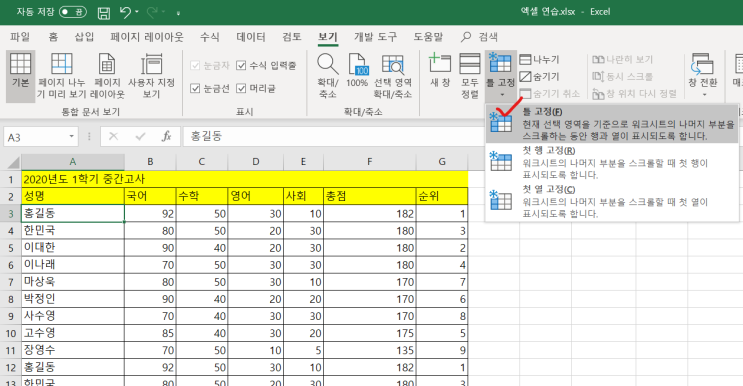Open 페이지 나누기 미리 보기 view
The width and height of the screenshot is (743, 386).
pyautogui.click(x=62, y=76)
